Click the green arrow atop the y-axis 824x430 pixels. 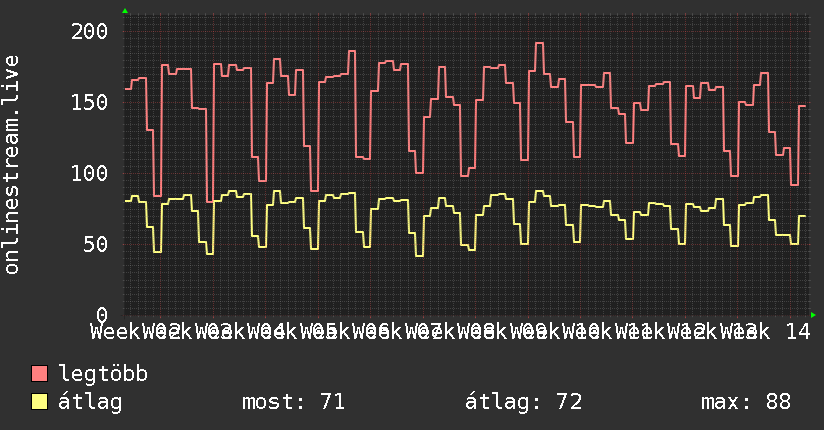pyautogui.click(x=125, y=11)
